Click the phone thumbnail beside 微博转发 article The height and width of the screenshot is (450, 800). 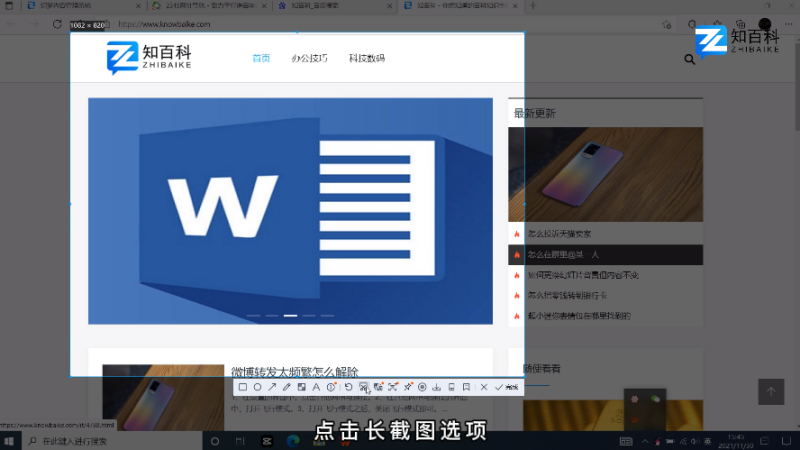163,397
